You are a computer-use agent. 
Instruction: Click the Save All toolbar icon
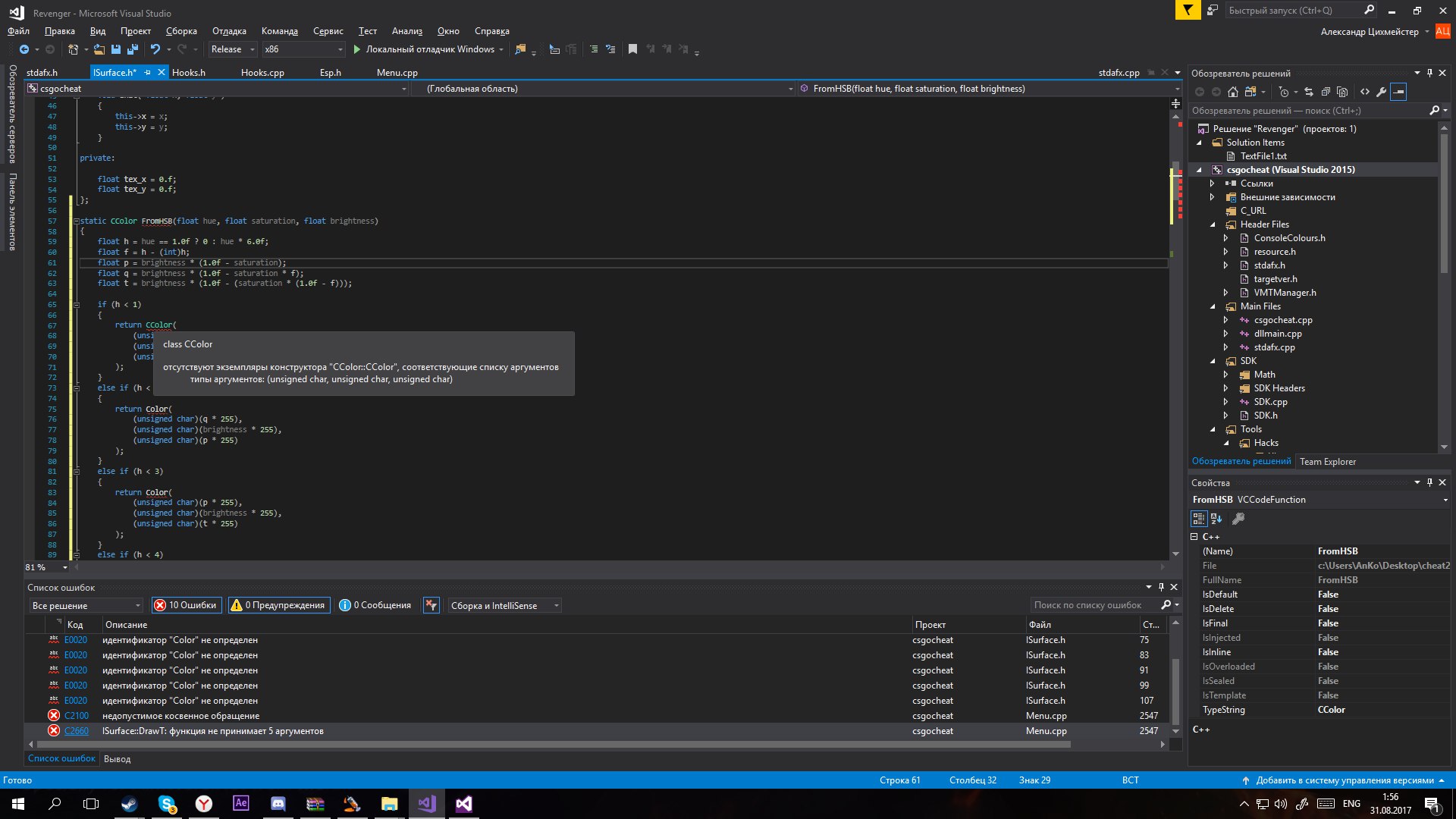[133, 49]
